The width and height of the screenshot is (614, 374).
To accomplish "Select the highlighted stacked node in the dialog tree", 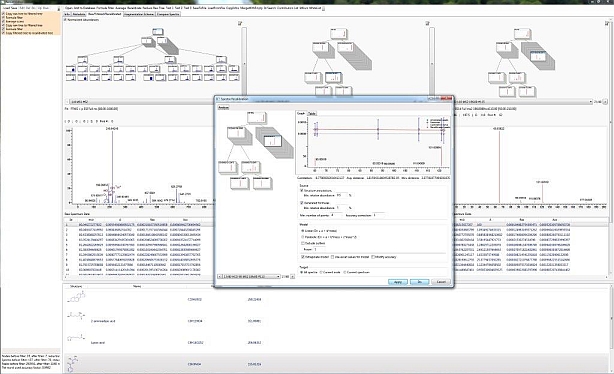I will click(273, 141).
